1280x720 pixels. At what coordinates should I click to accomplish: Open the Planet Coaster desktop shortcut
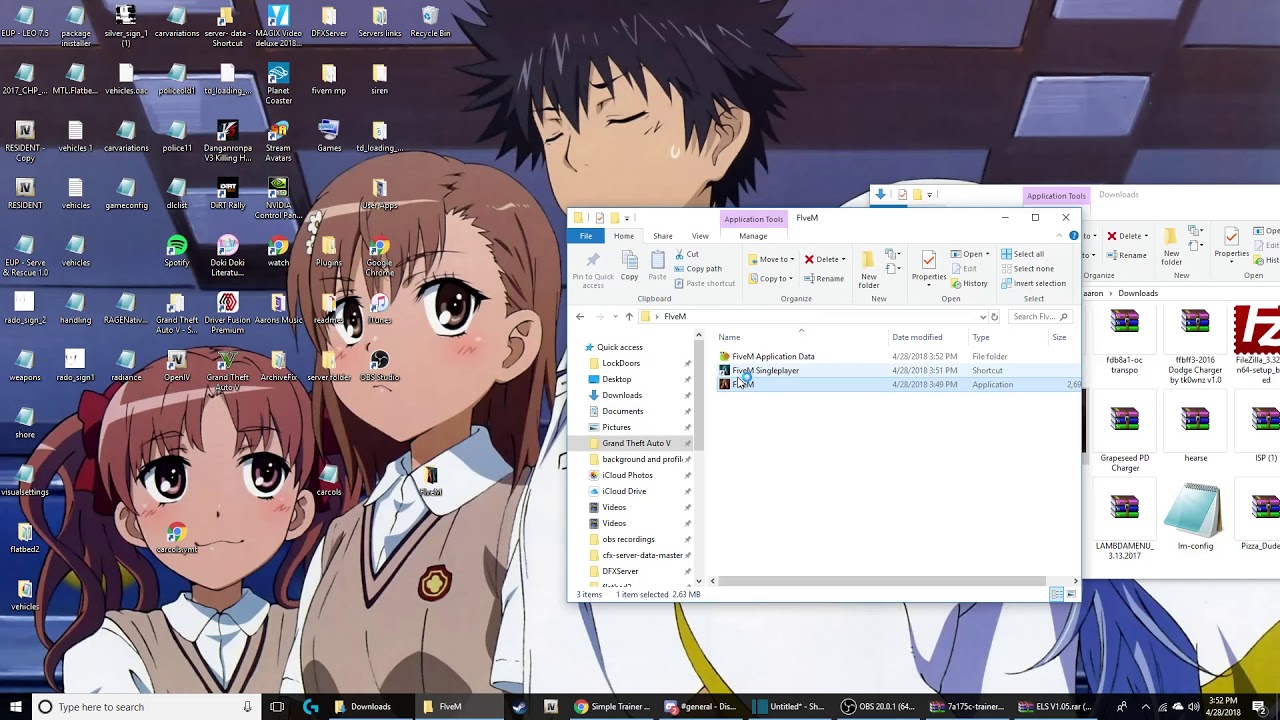(x=278, y=84)
